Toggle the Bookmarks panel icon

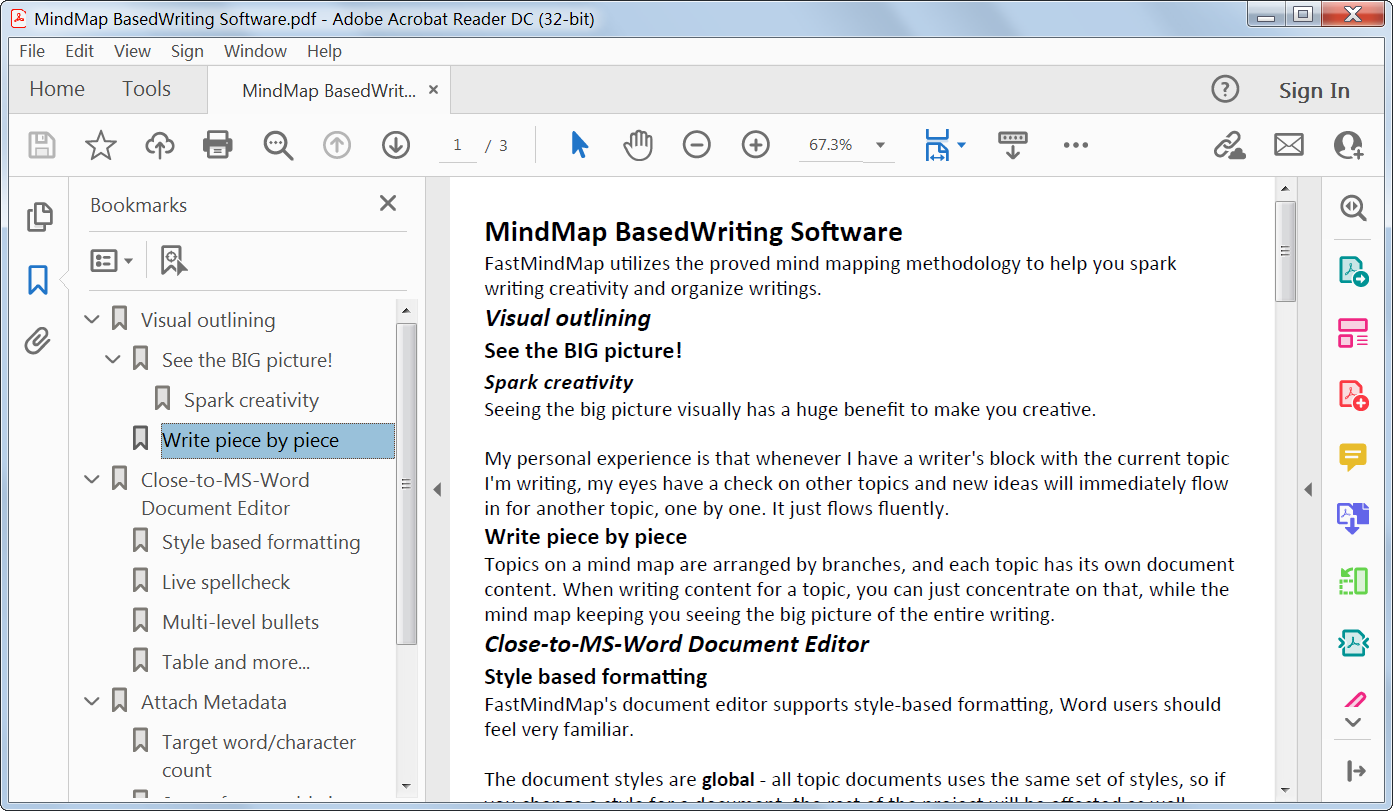pyautogui.click(x=38, y=280)
